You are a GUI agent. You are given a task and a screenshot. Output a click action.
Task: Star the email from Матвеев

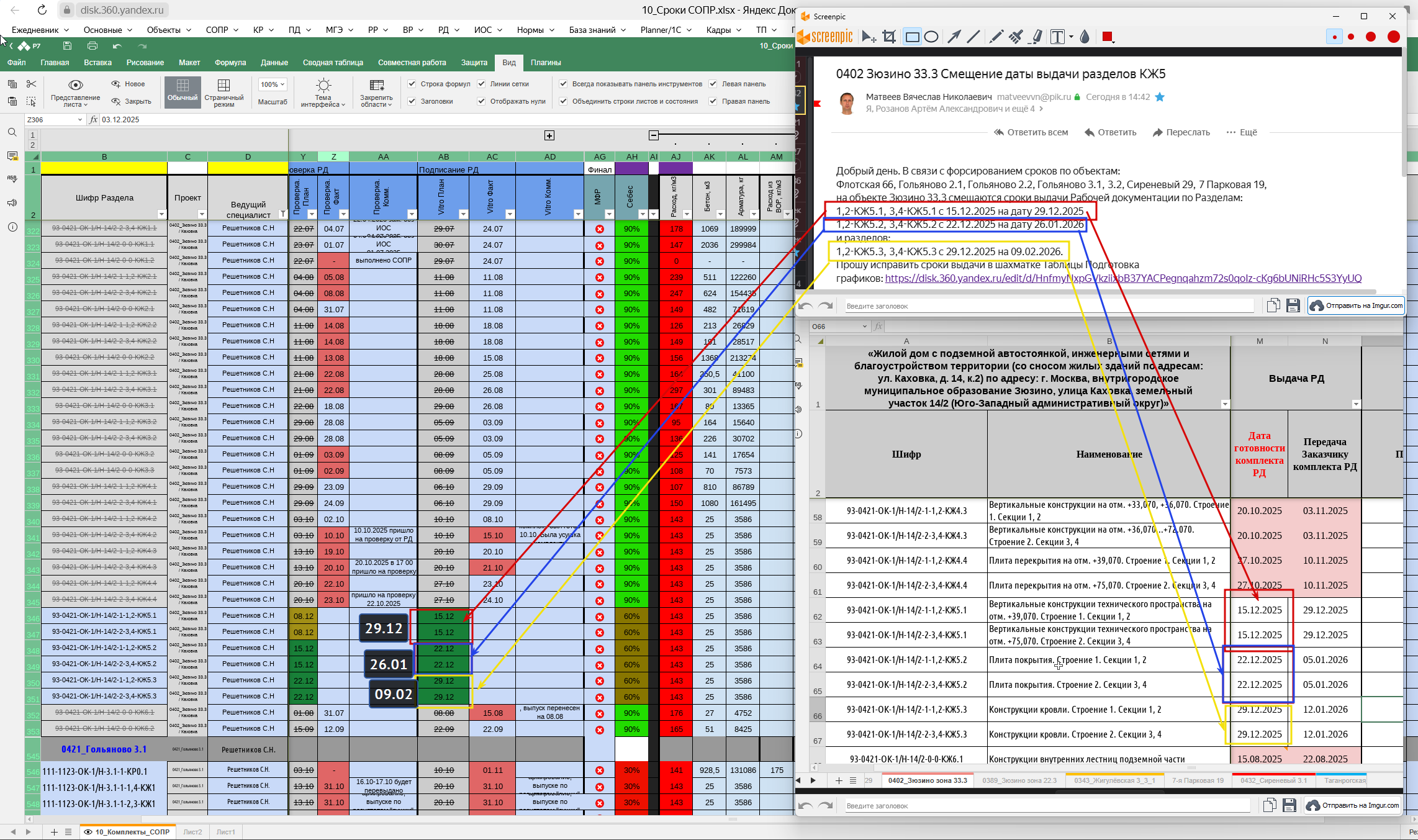point(1160,97)
